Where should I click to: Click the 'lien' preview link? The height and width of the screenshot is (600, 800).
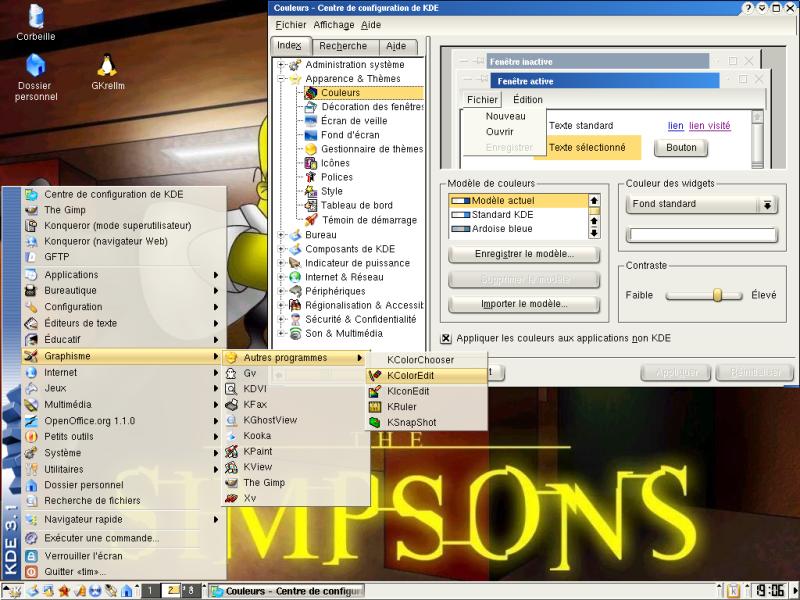coord(676,126)
